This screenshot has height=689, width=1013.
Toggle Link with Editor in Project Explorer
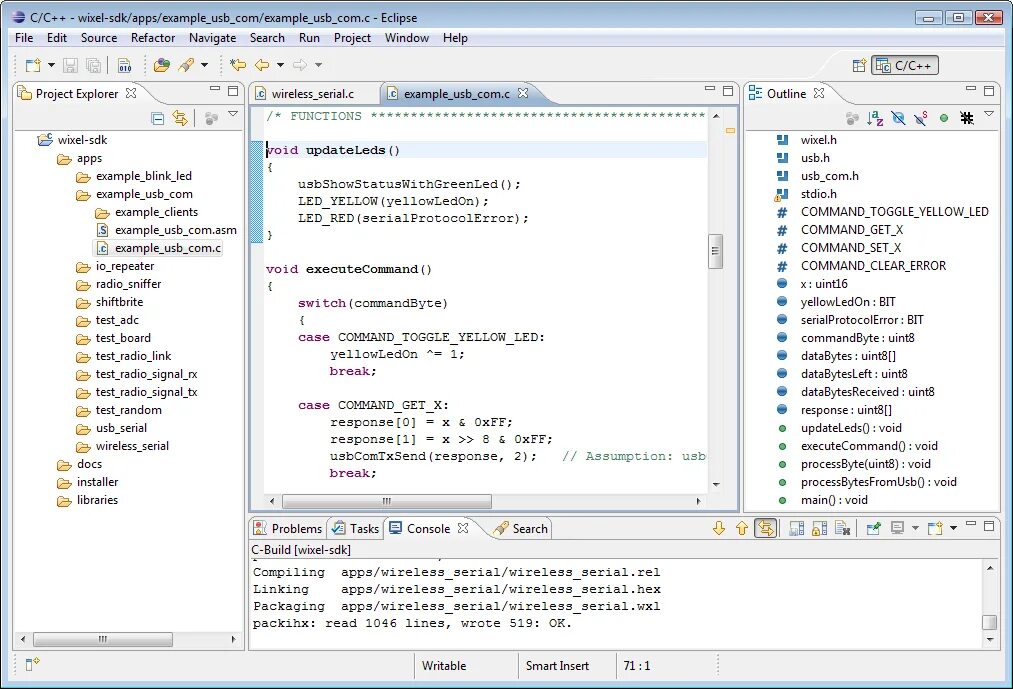[x=180, y=118]
